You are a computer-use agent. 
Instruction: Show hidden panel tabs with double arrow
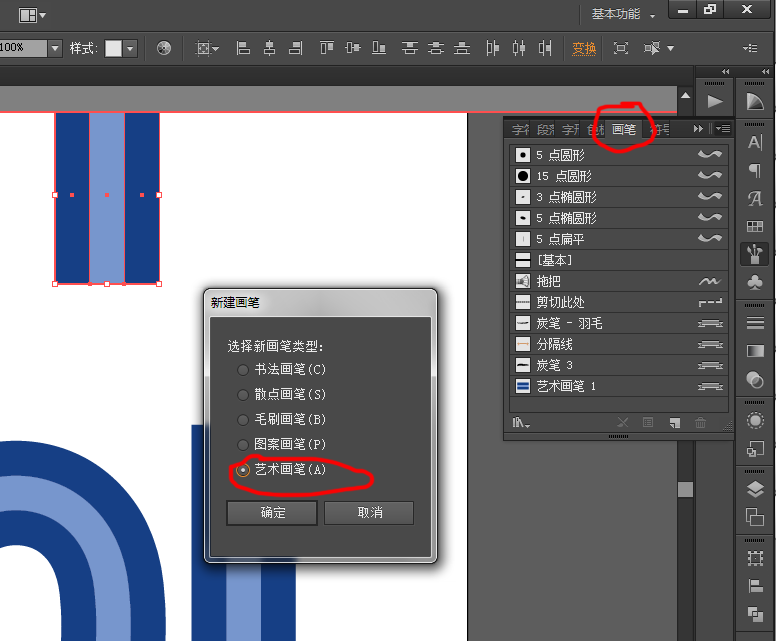698,129
